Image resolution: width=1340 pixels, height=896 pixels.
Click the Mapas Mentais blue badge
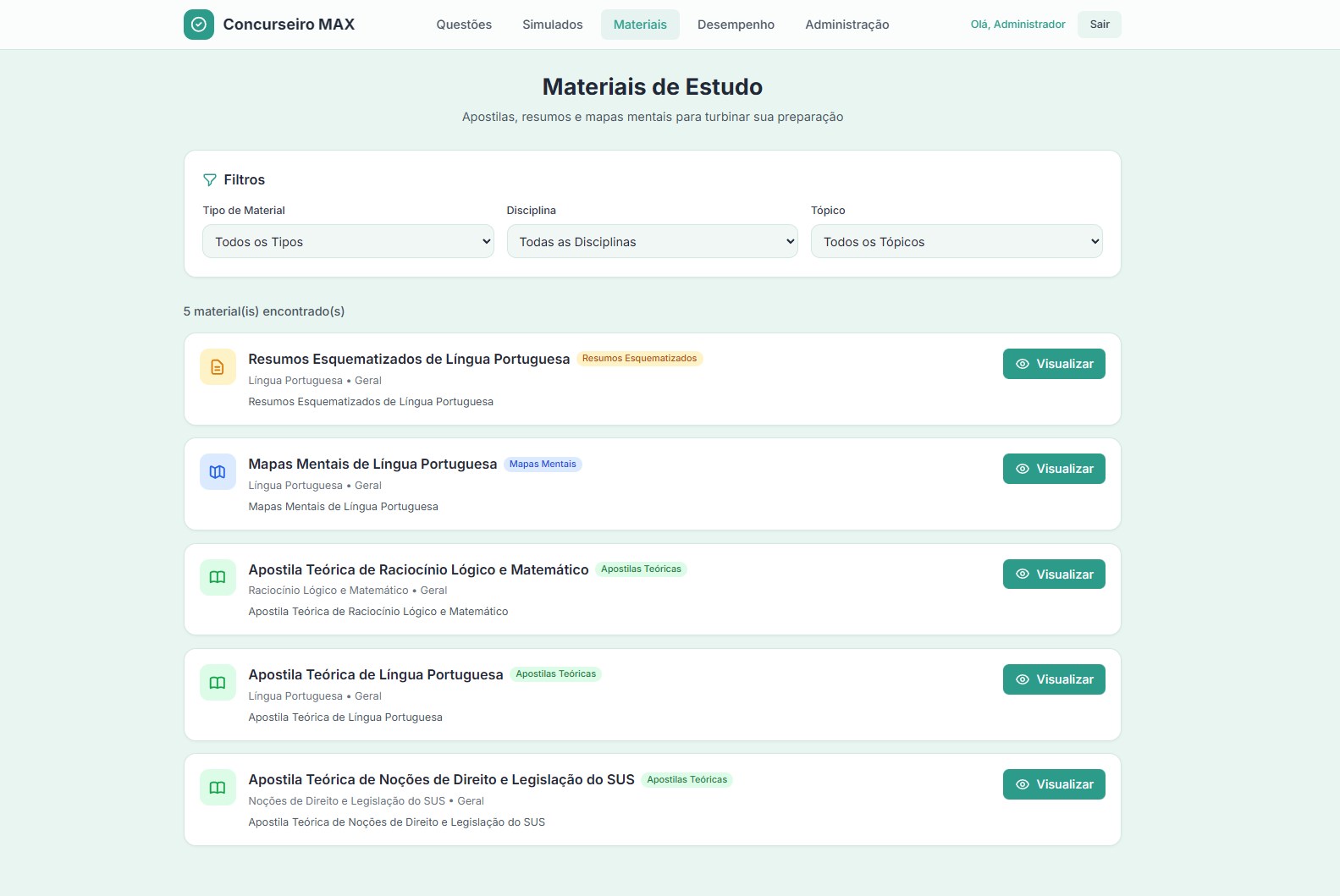543,464
